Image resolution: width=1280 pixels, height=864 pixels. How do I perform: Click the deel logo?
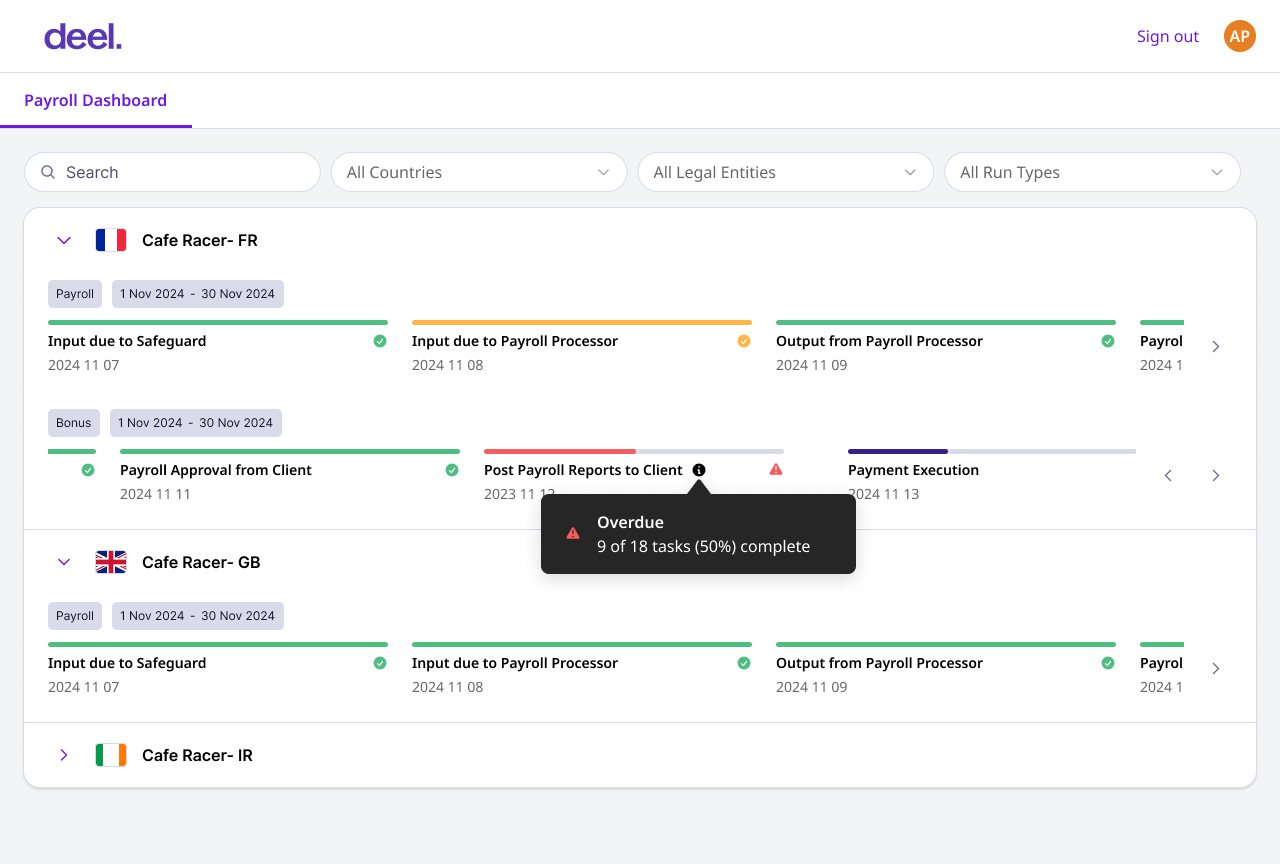(x=83, y=37)
